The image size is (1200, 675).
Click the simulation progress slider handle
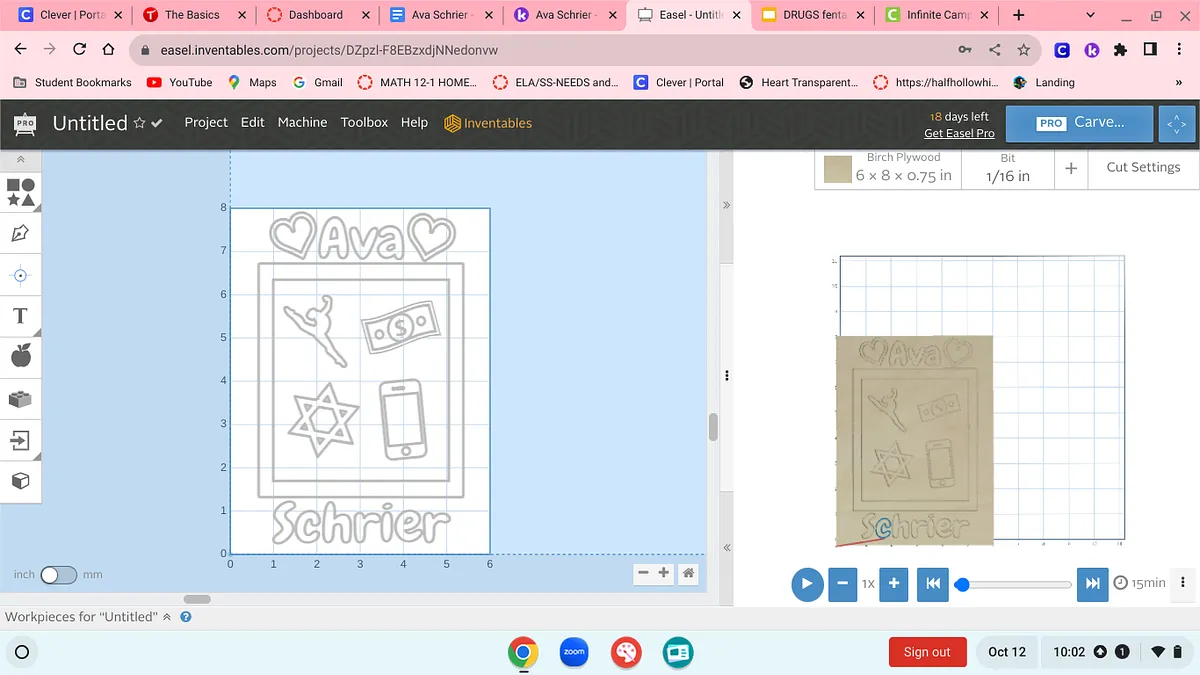point(962,584)
